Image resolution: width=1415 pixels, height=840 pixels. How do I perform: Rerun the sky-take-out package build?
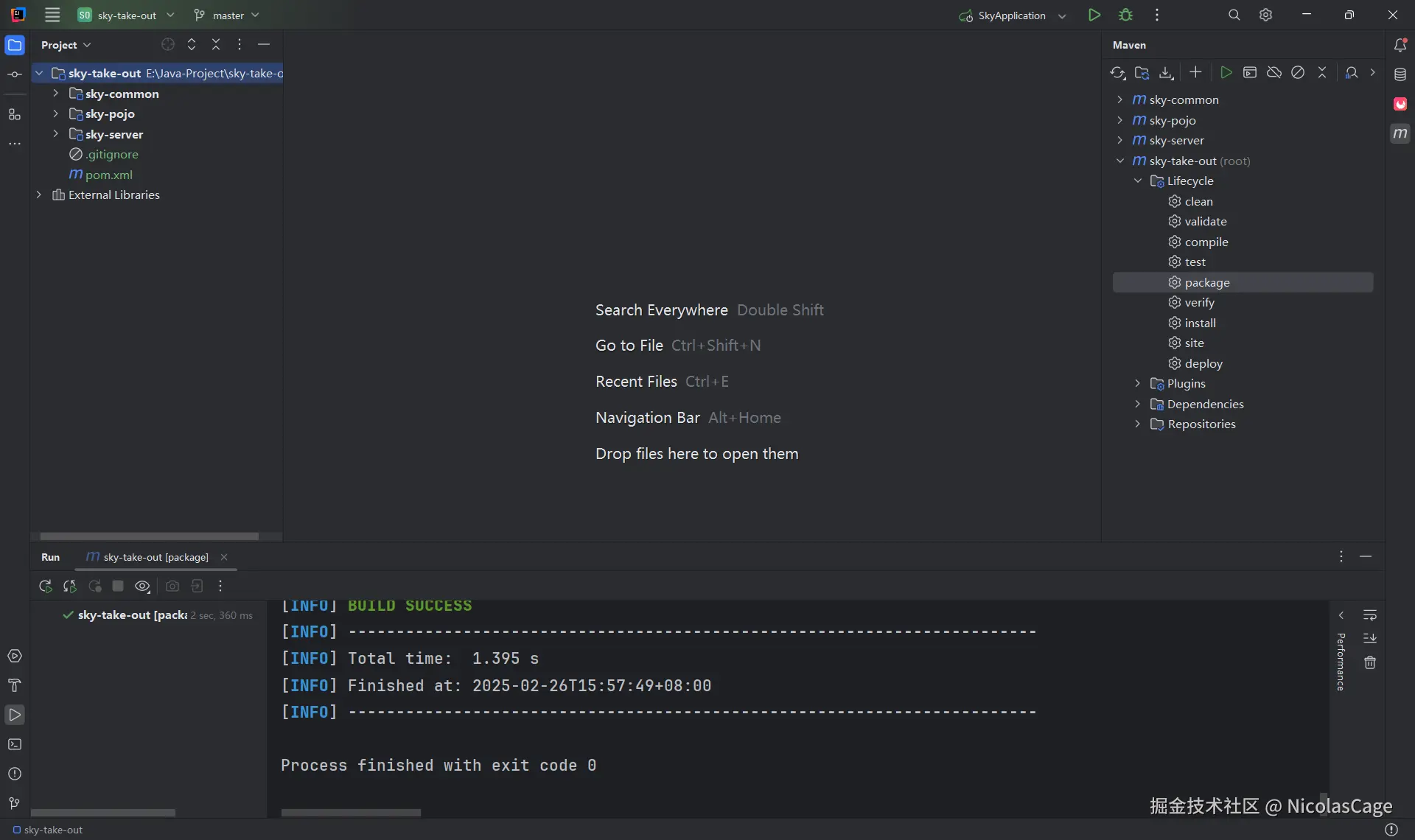pyautogui.click(x=45, y=586)
